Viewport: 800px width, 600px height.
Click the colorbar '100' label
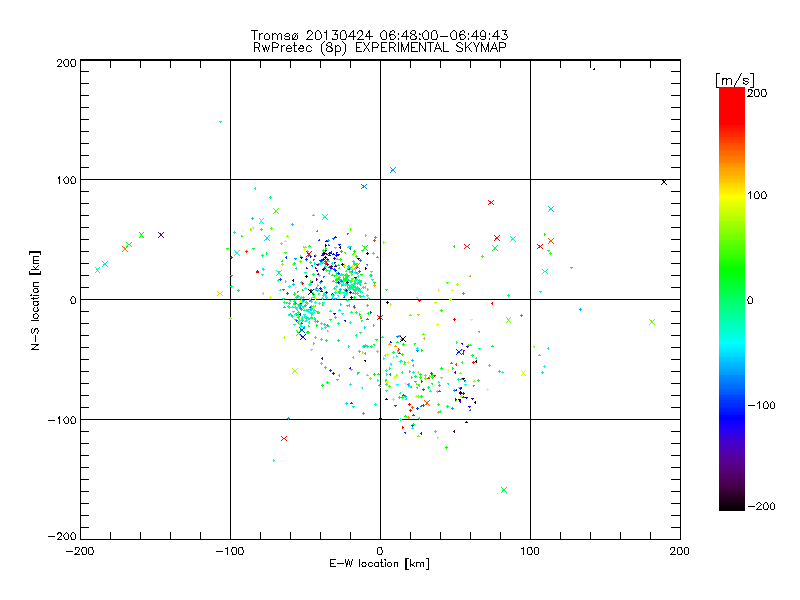[x=757, y=195]
